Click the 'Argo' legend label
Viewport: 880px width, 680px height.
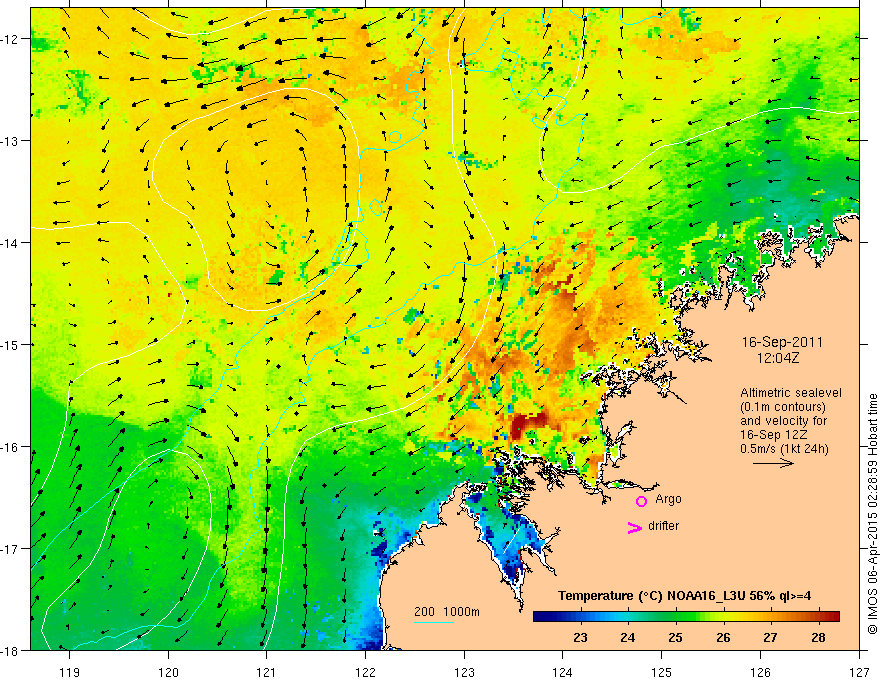668,499
